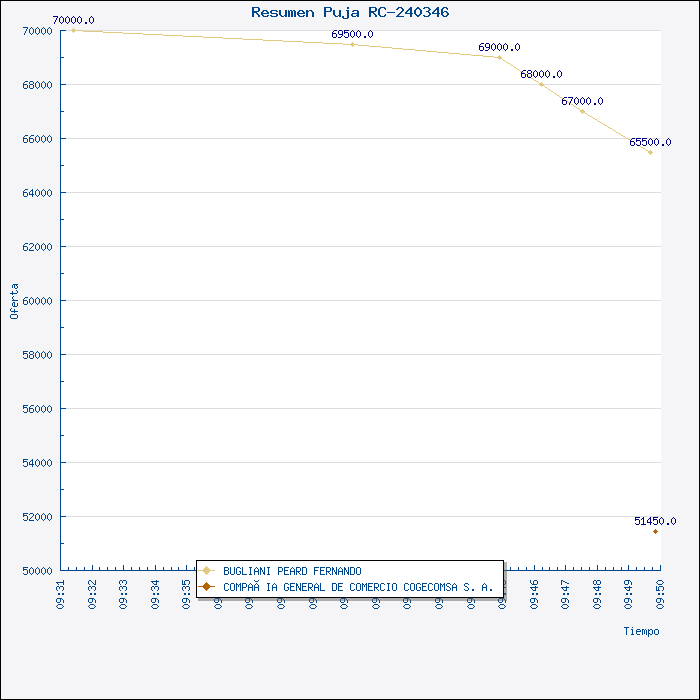Click the 69500.0 data point label
Image resolution: width=700 pixels, height=700 pixels.
pos(352,34)
